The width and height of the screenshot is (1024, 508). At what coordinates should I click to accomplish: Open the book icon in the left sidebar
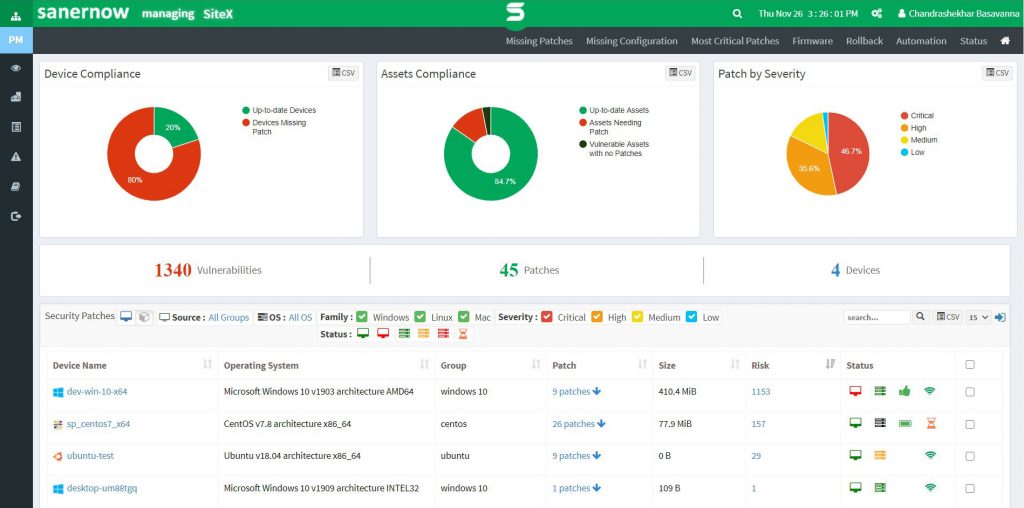point(16,187)
